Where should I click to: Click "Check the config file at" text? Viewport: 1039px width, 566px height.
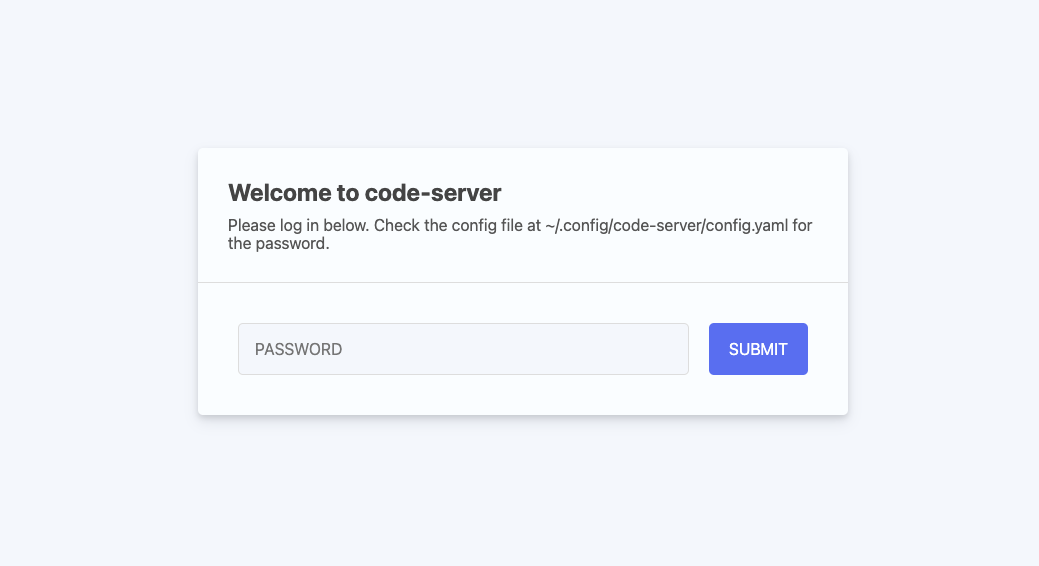tap(457, 225)
